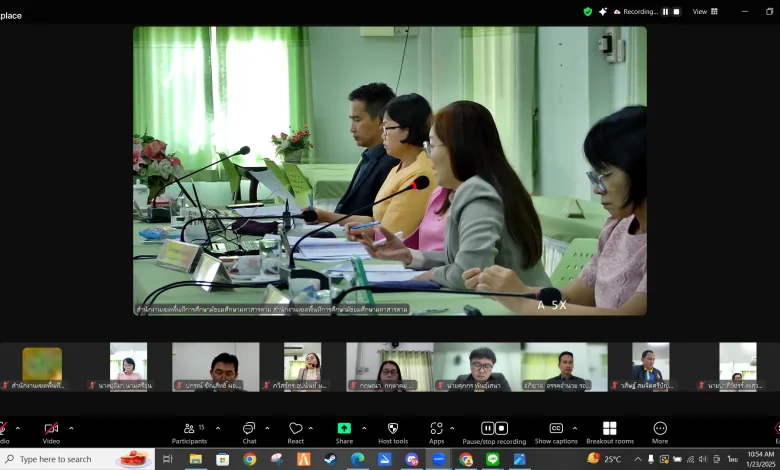Pause recording from the top status bar
Screen dimensions: 780x470
666,11
